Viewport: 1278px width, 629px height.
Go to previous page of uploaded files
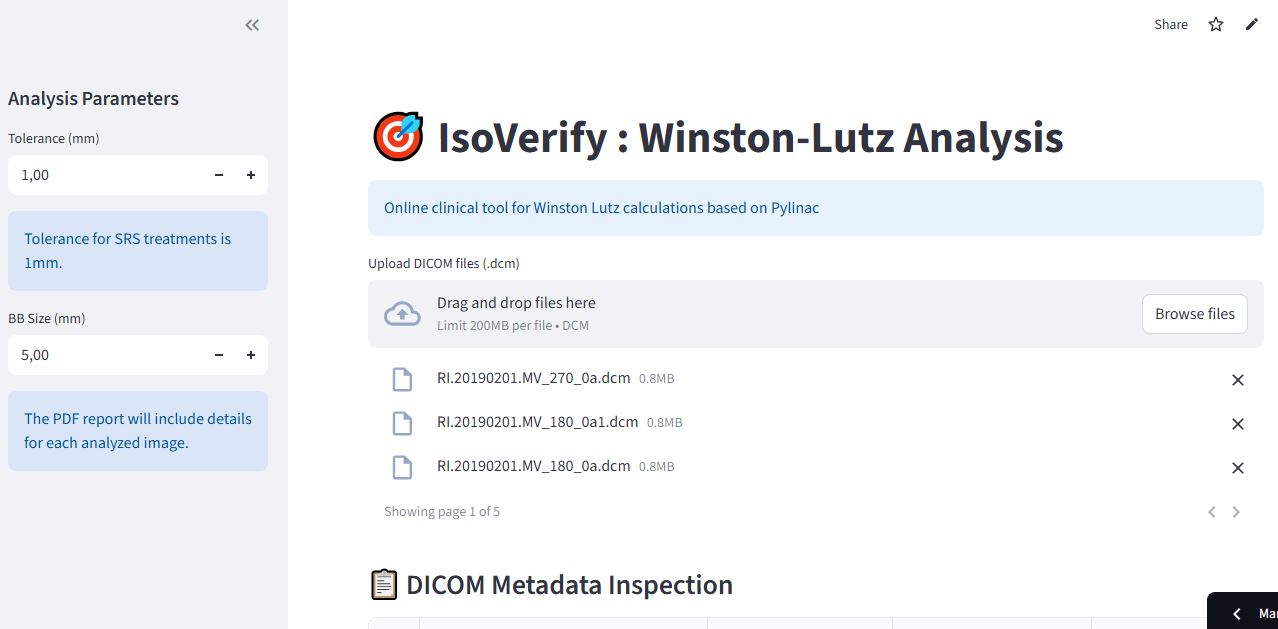1211,512
